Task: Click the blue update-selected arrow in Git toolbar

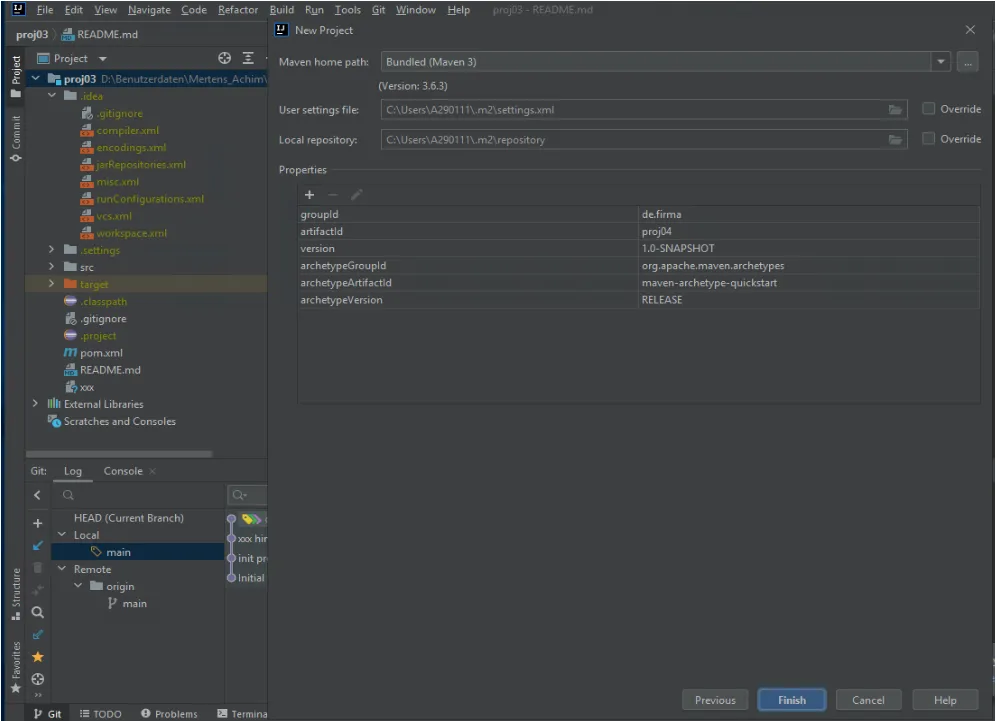Action: tap(37, 546)
